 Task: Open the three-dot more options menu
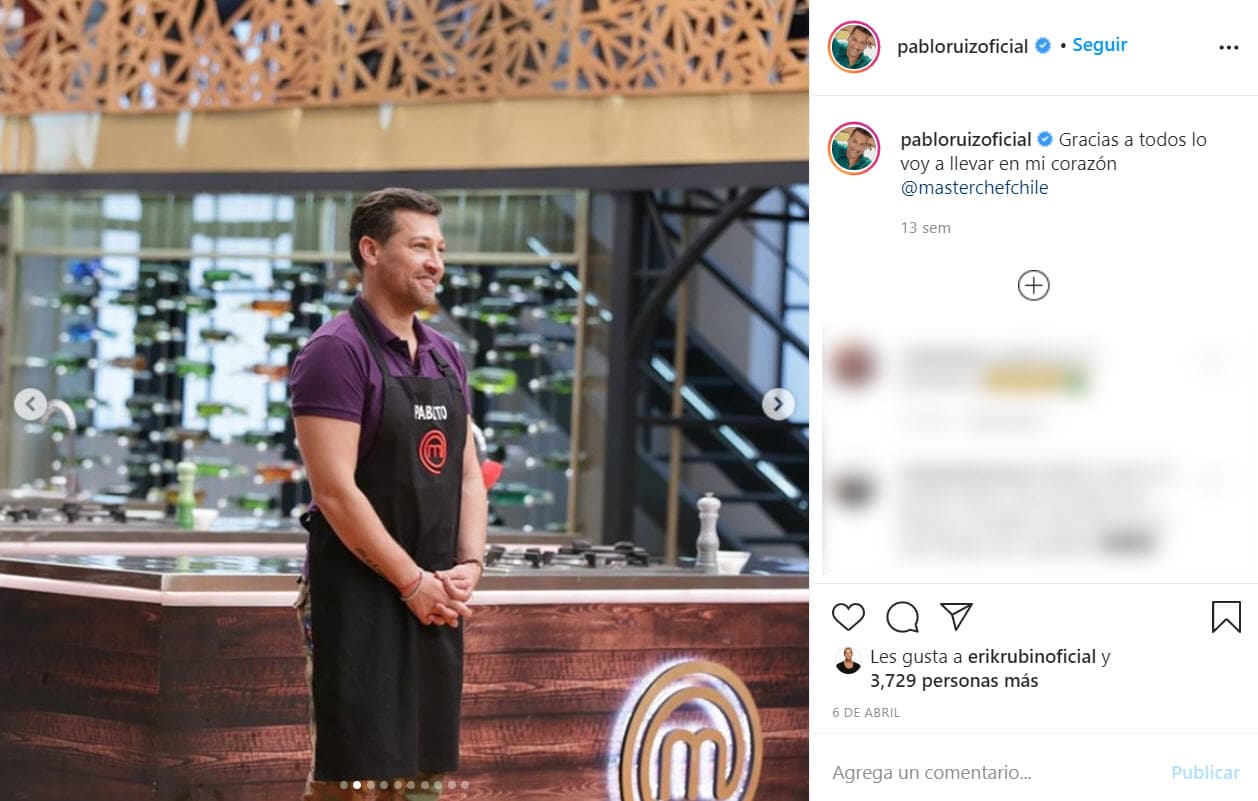pyautogui.click(x=1229, y=47)
